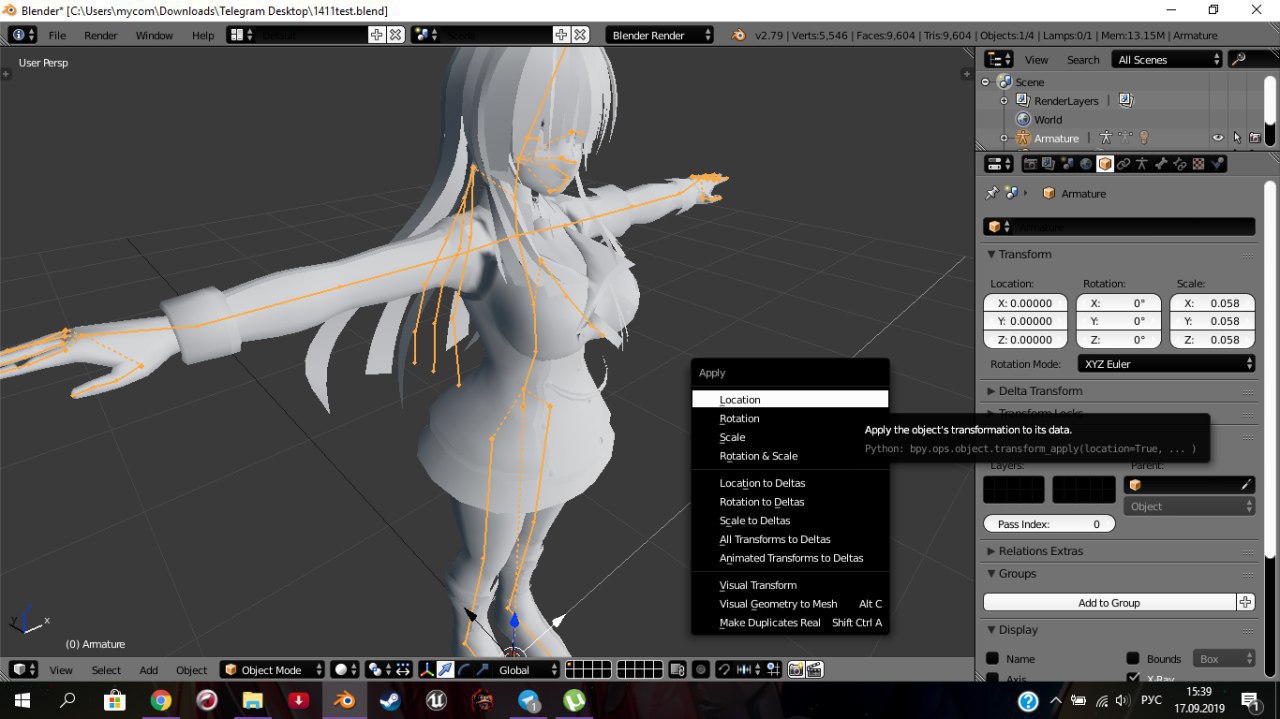
Task: Open the Scene properties tab
Action: click(x=1067, y=163)
